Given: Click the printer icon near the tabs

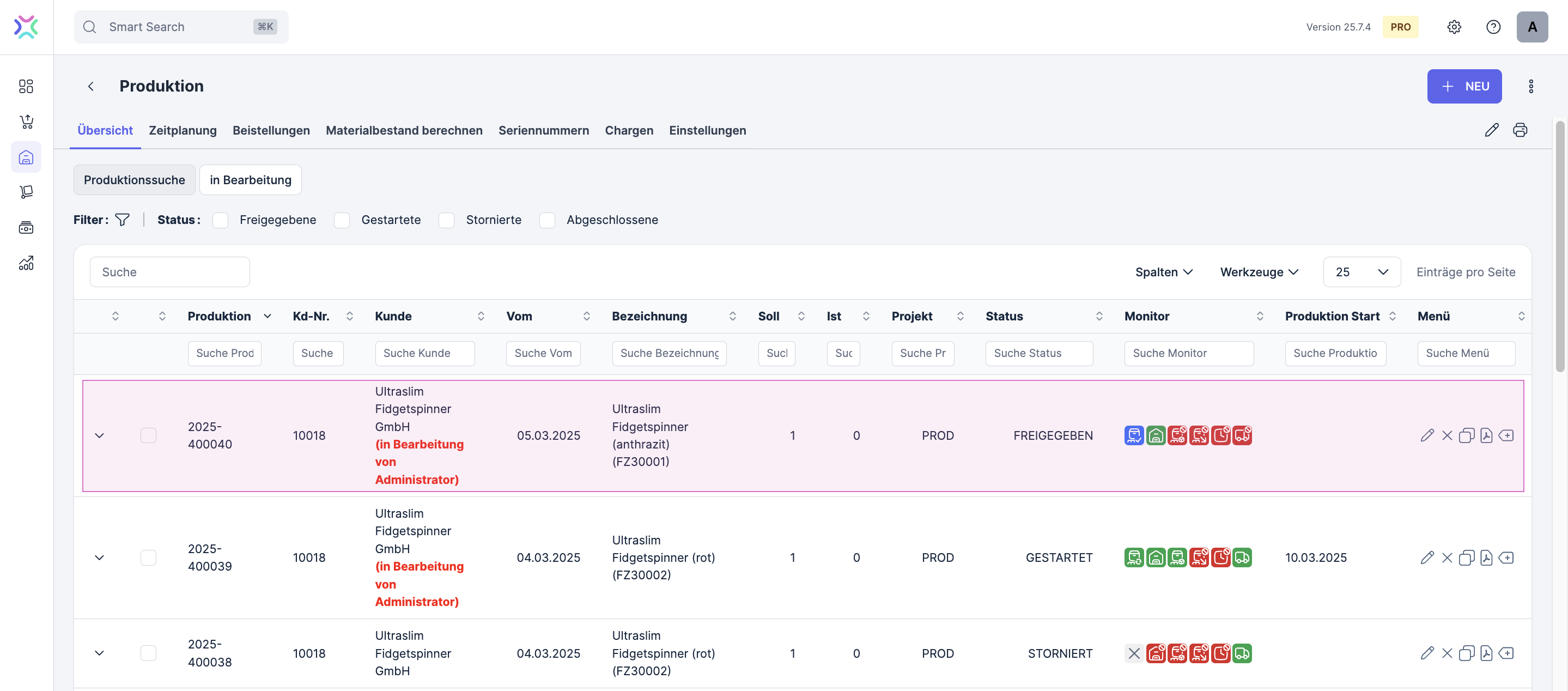Looking at the screenshot, I should pos(1520,130).
